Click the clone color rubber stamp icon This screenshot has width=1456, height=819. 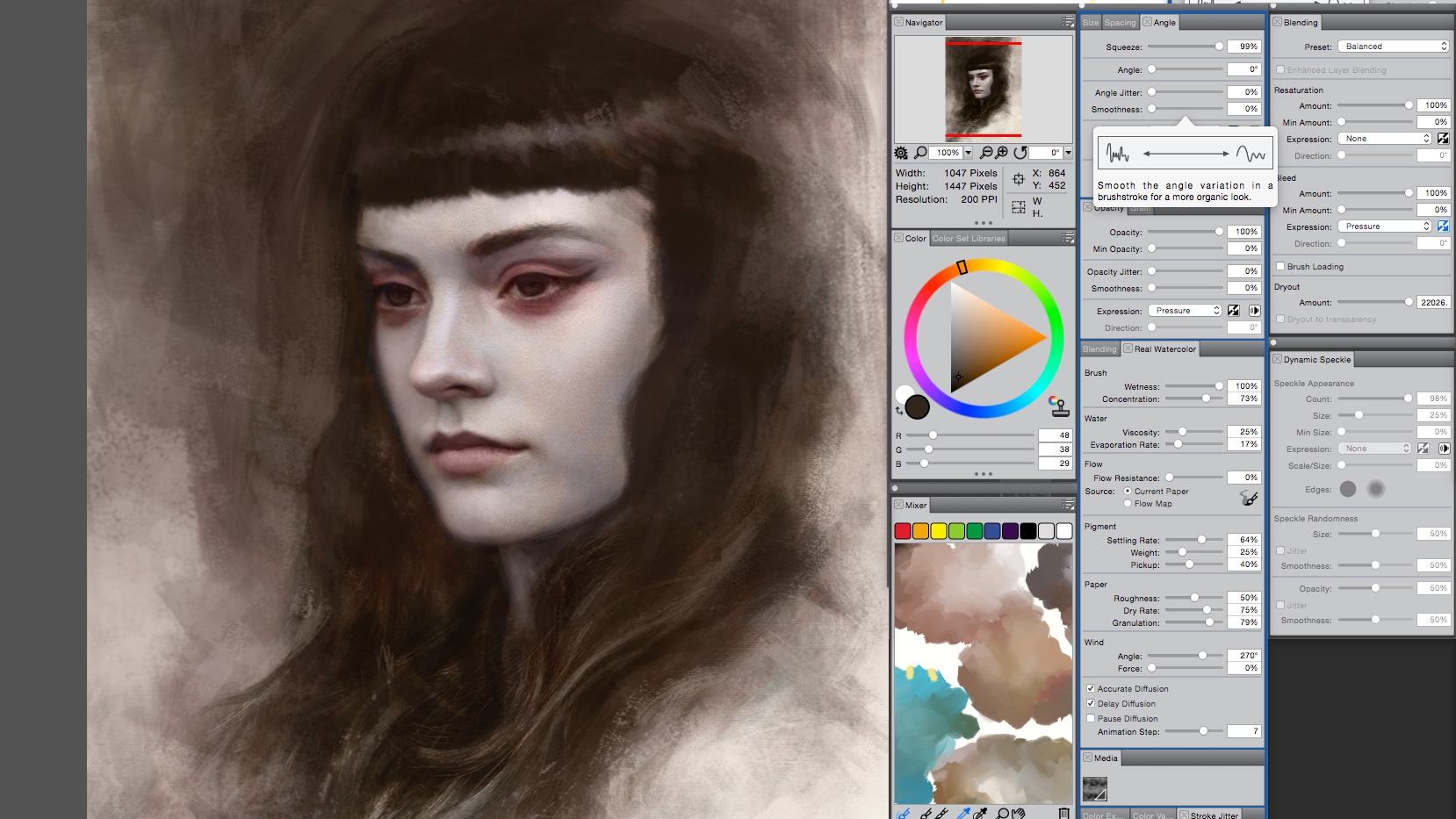pos(1059,406)
